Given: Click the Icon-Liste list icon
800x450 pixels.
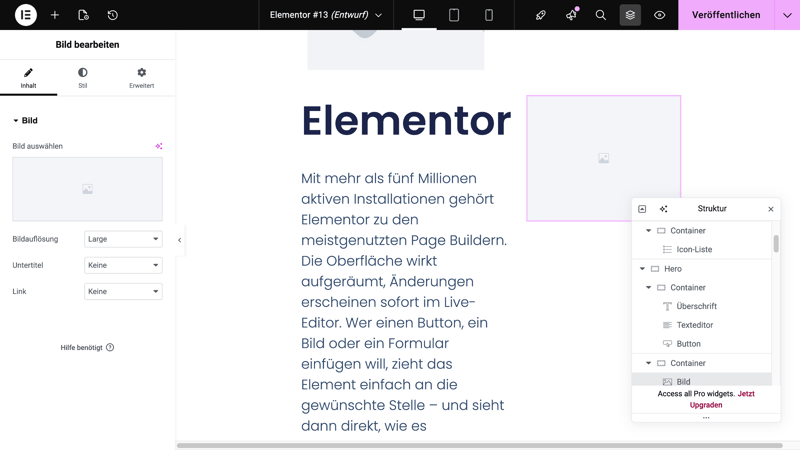Looking at the screenshot, I should click(667, 249).
